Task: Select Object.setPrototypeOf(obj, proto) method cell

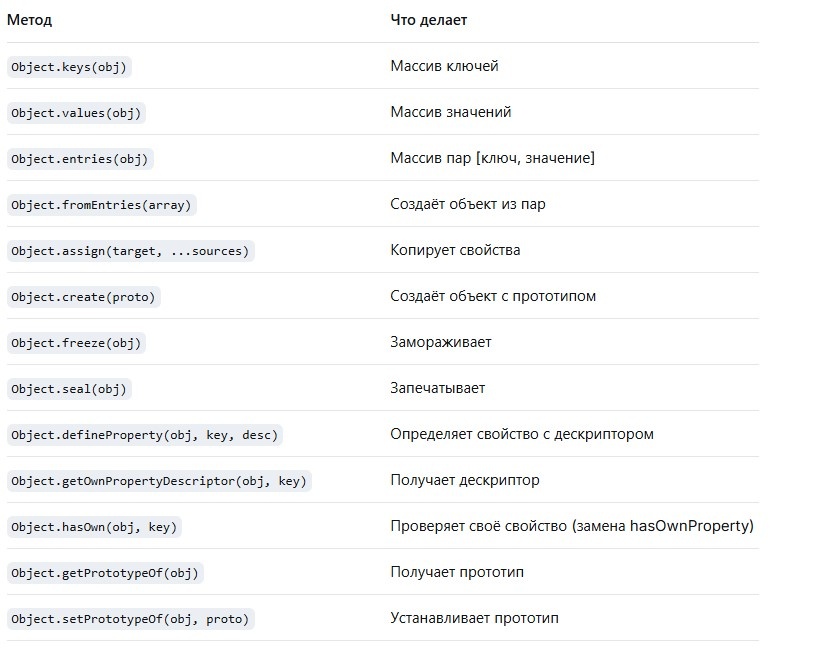Action: point(129,619)
